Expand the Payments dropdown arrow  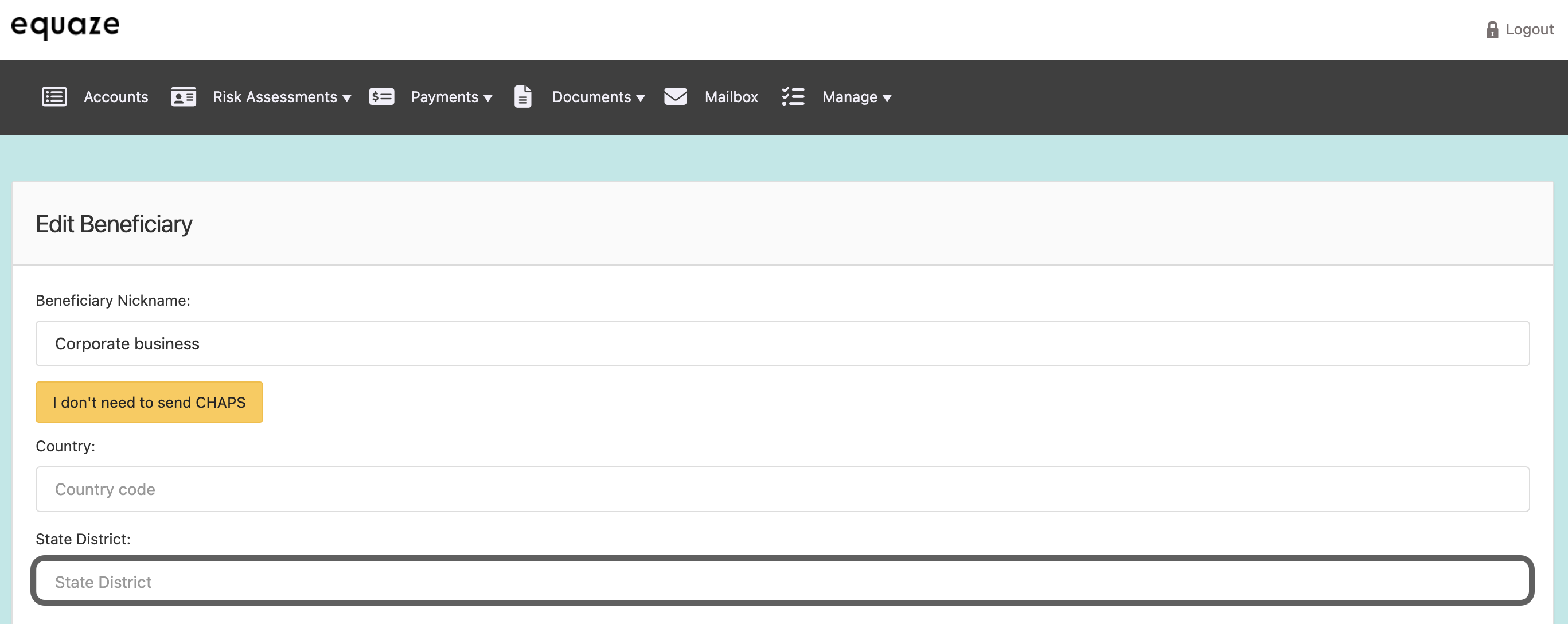(x=487, y=98)
